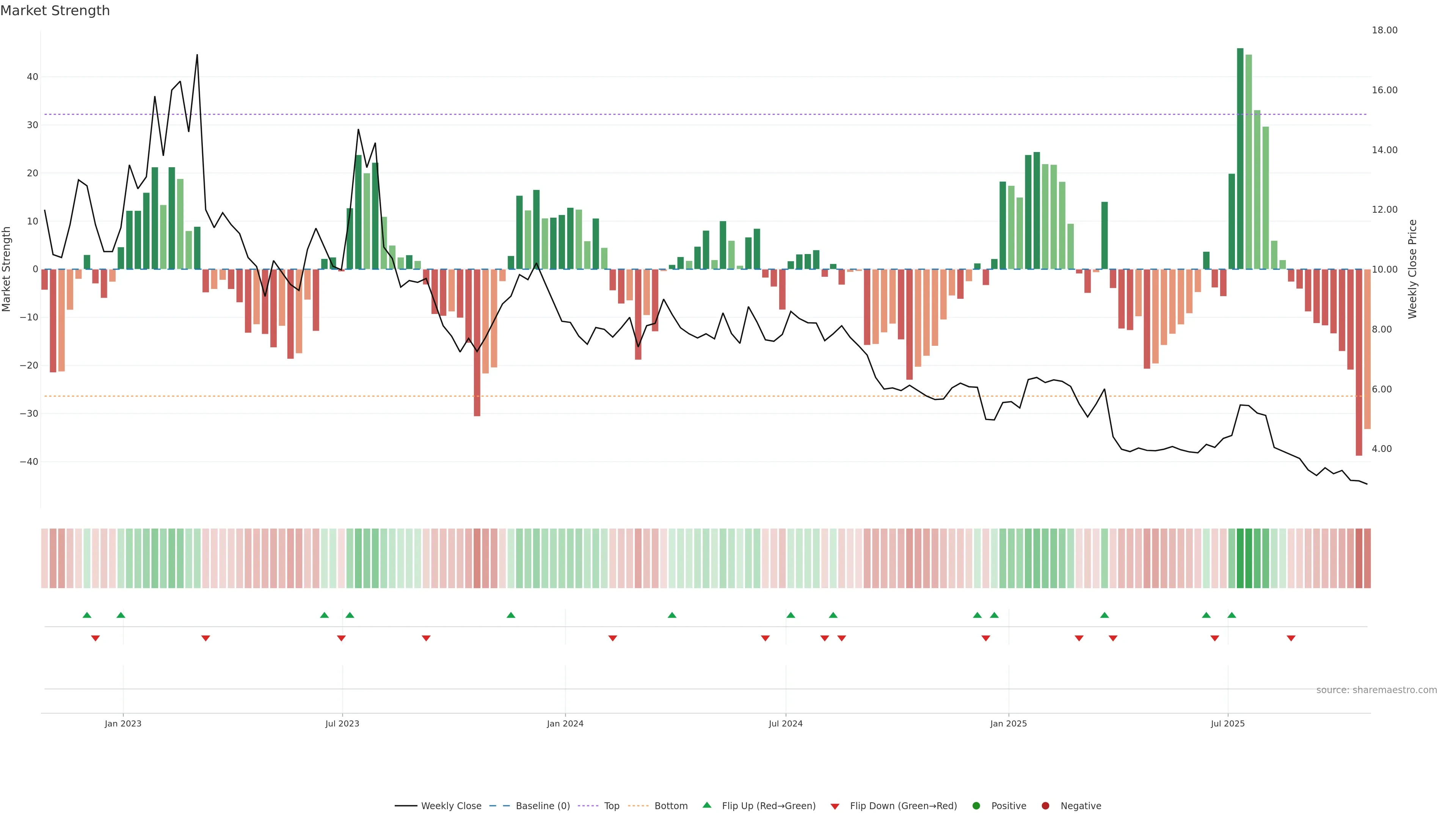Click the Market Strength chart title
Image resolution: width=1456 pixels, height=819 pixels.
click(55, 11)
